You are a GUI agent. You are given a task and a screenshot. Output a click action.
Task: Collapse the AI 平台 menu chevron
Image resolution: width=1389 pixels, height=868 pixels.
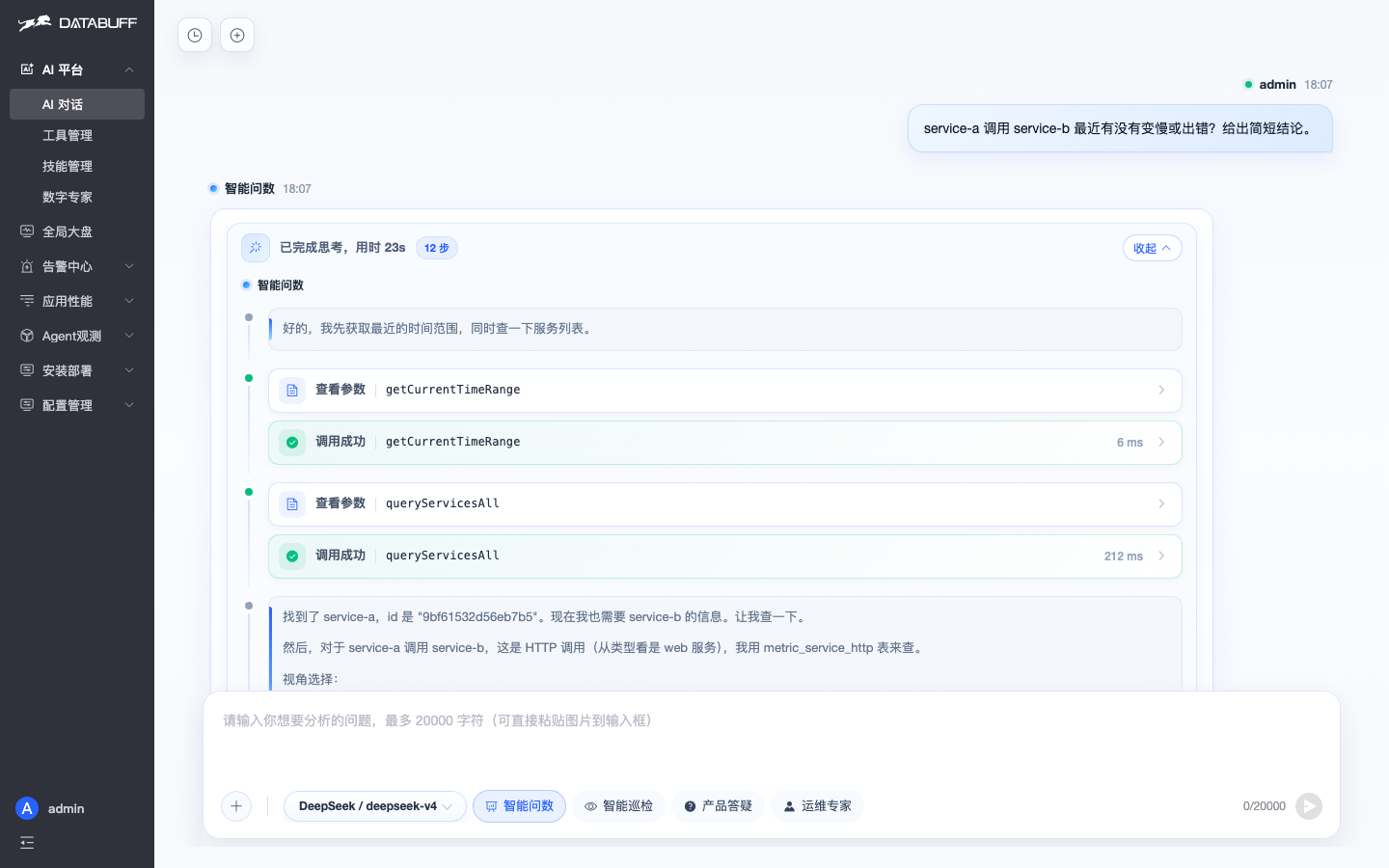[x=129, y=69]
